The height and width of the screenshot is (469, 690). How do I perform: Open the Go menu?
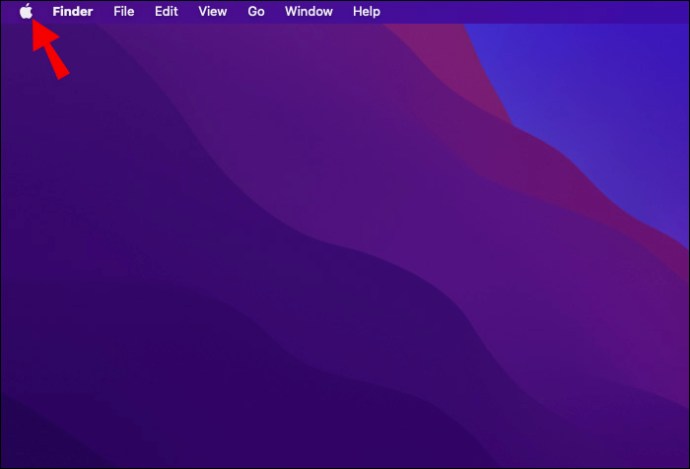pyautogui.click(x=256, y=11)
